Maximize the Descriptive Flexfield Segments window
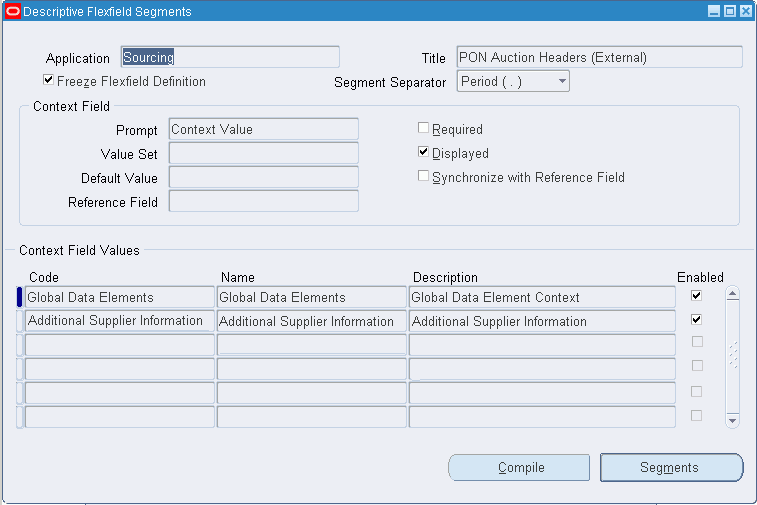757x505 pixels. point(730,11)
